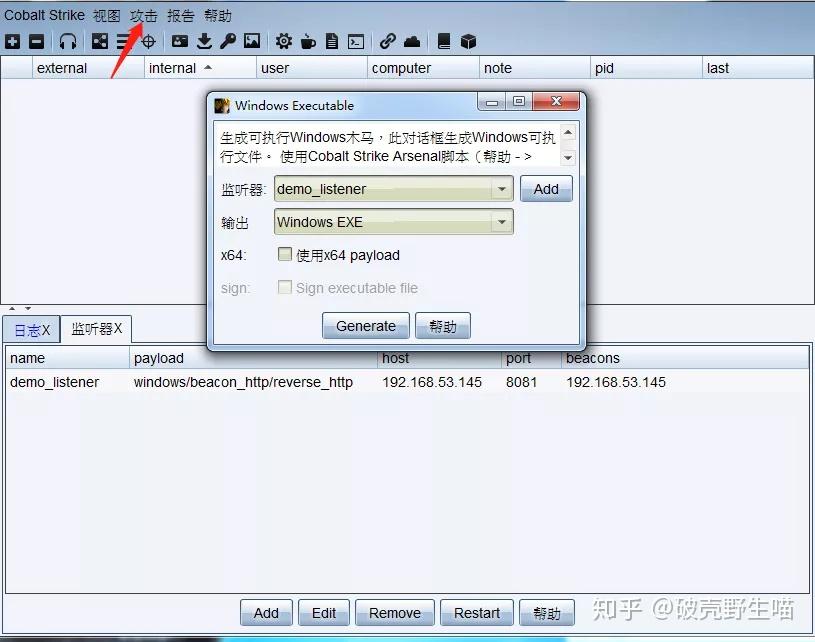Open keystrokes key icon
The image size is (815, 642).
(x=228, y=41)
